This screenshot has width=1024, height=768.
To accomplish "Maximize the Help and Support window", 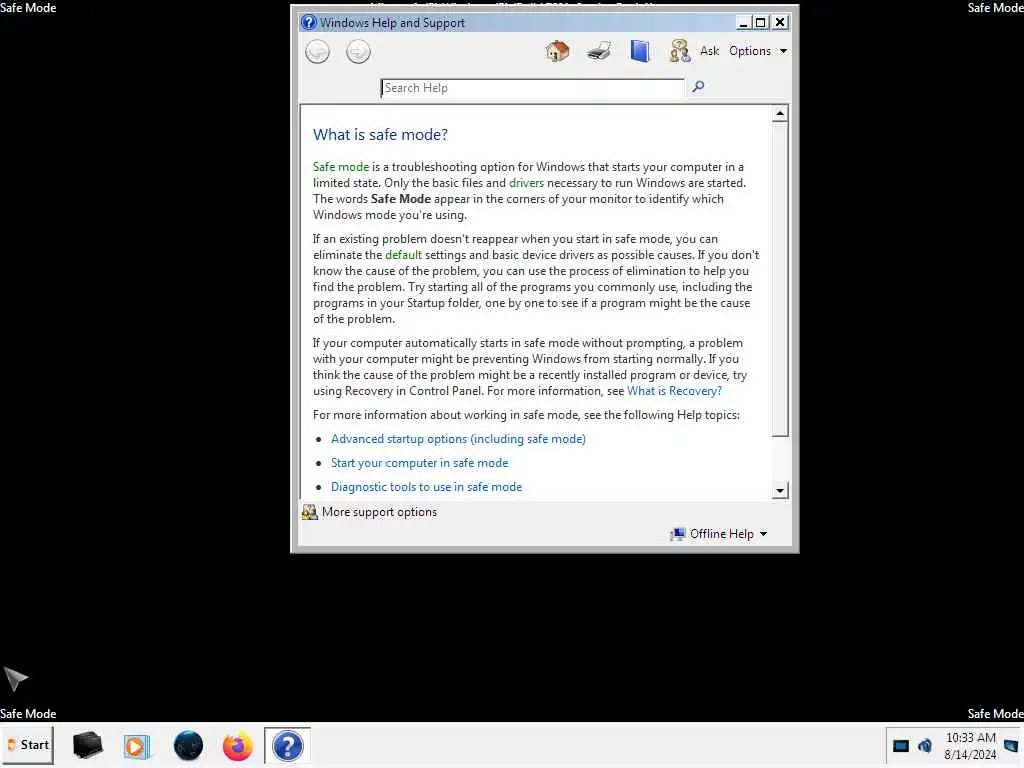I will click(761, 22).
